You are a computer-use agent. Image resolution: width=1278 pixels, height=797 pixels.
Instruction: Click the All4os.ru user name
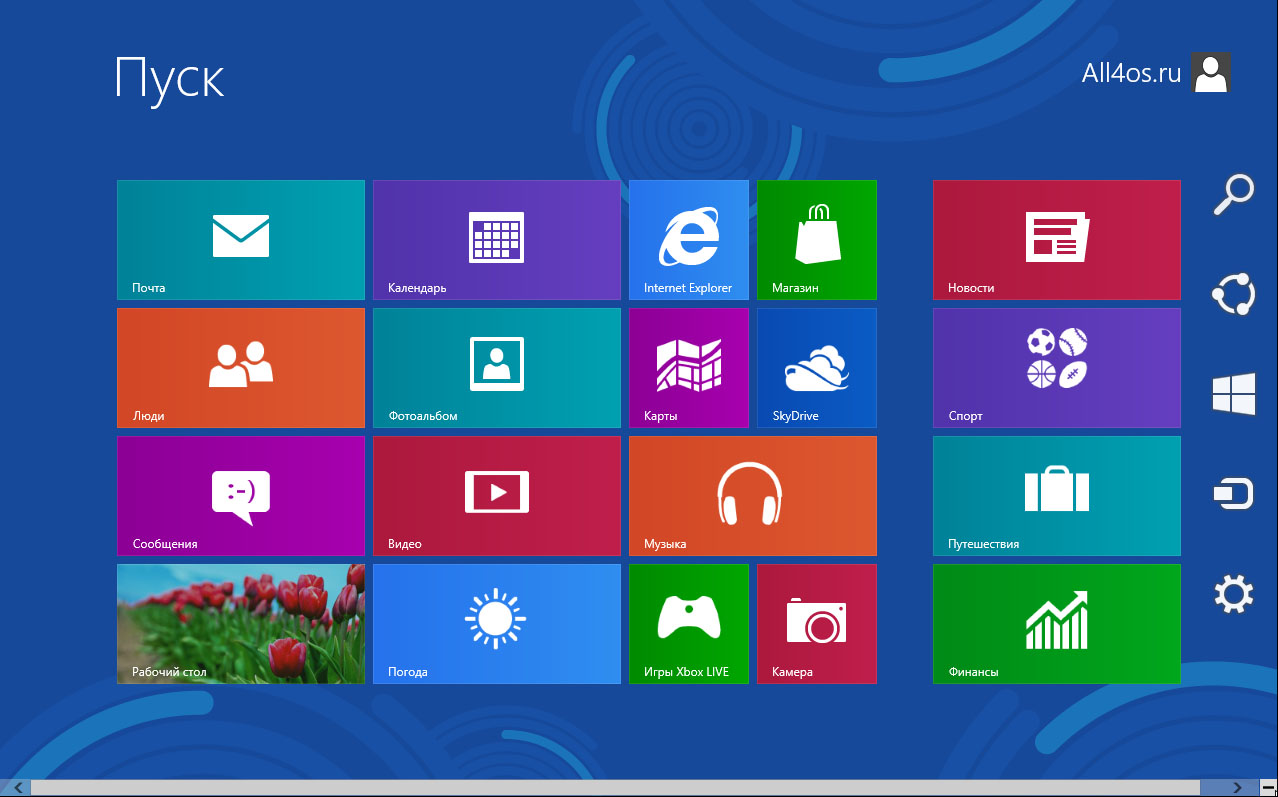coord(1132,73)
